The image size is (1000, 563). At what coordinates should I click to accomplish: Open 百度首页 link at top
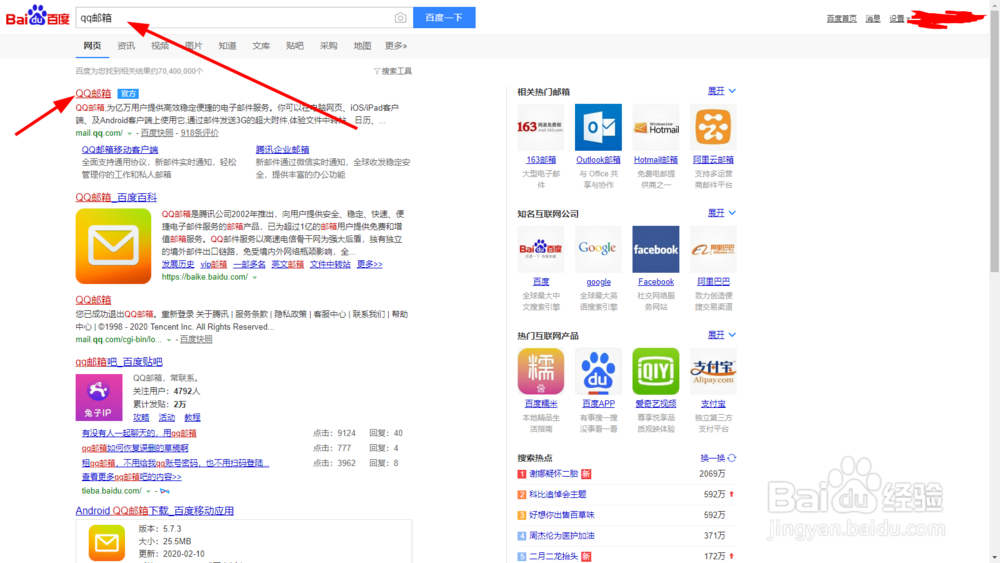[x=841, y=19]
